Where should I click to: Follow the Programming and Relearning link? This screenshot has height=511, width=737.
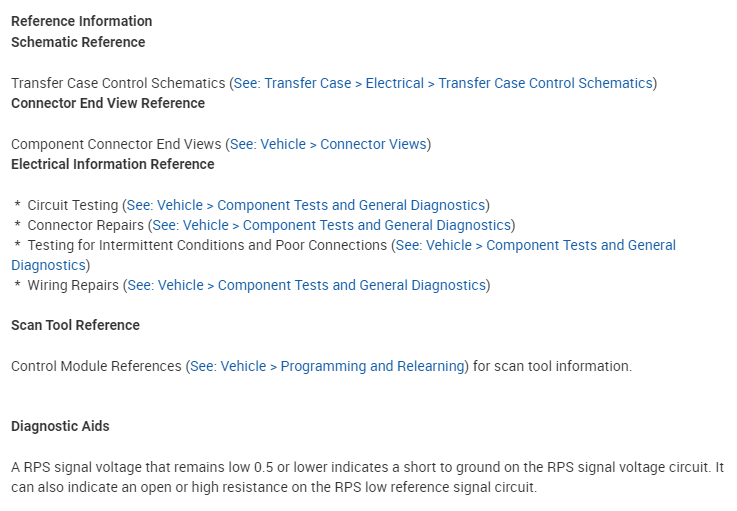click(327, 366)
